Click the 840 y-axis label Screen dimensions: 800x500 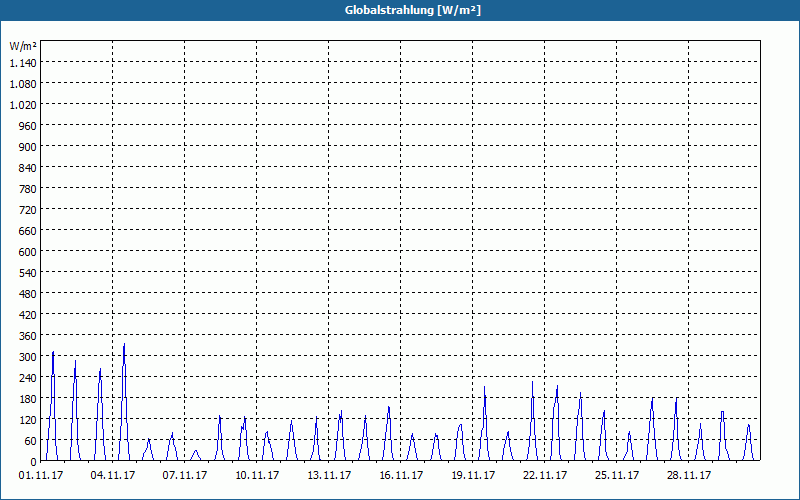click(28, 168)
